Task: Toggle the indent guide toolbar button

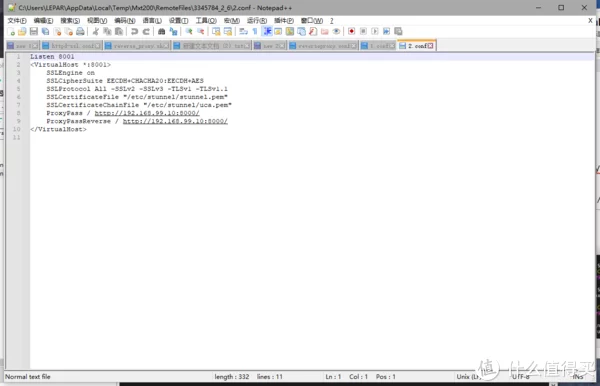Action: click(x=267, y=31)
